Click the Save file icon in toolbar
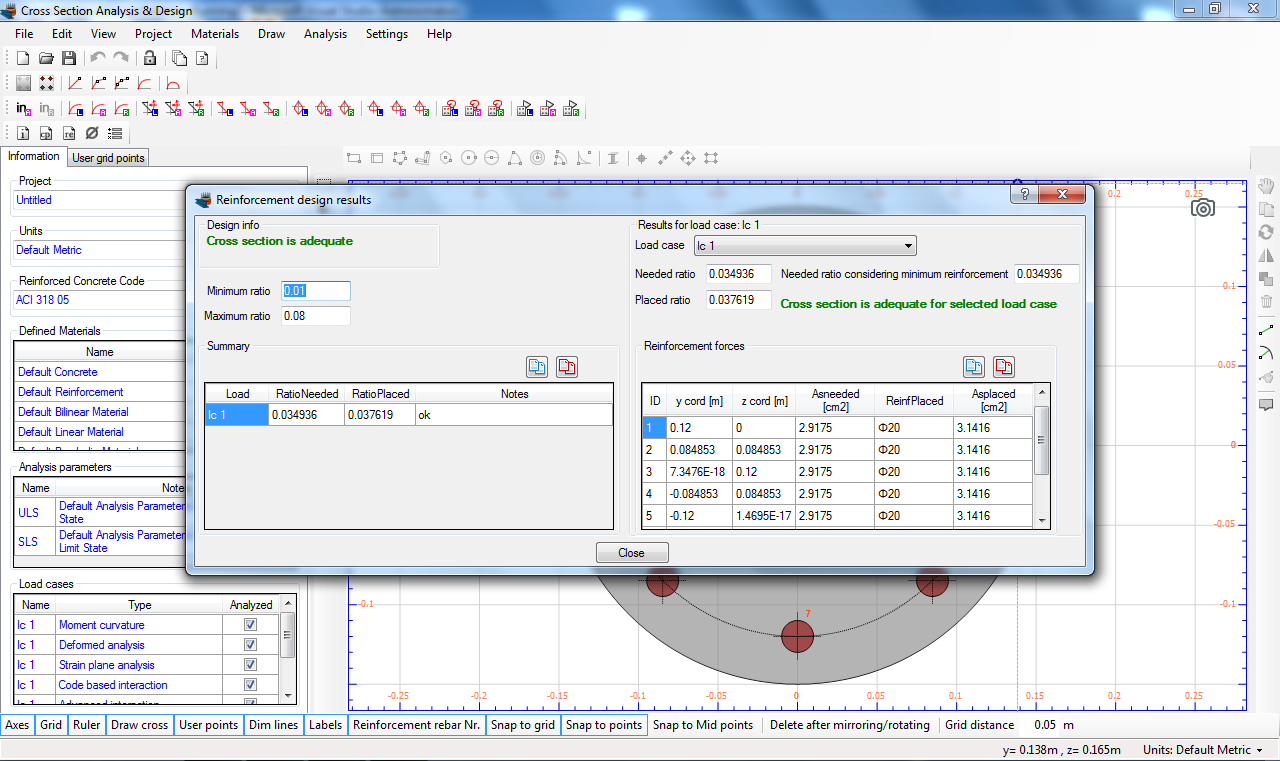 (x=69, y=59)
